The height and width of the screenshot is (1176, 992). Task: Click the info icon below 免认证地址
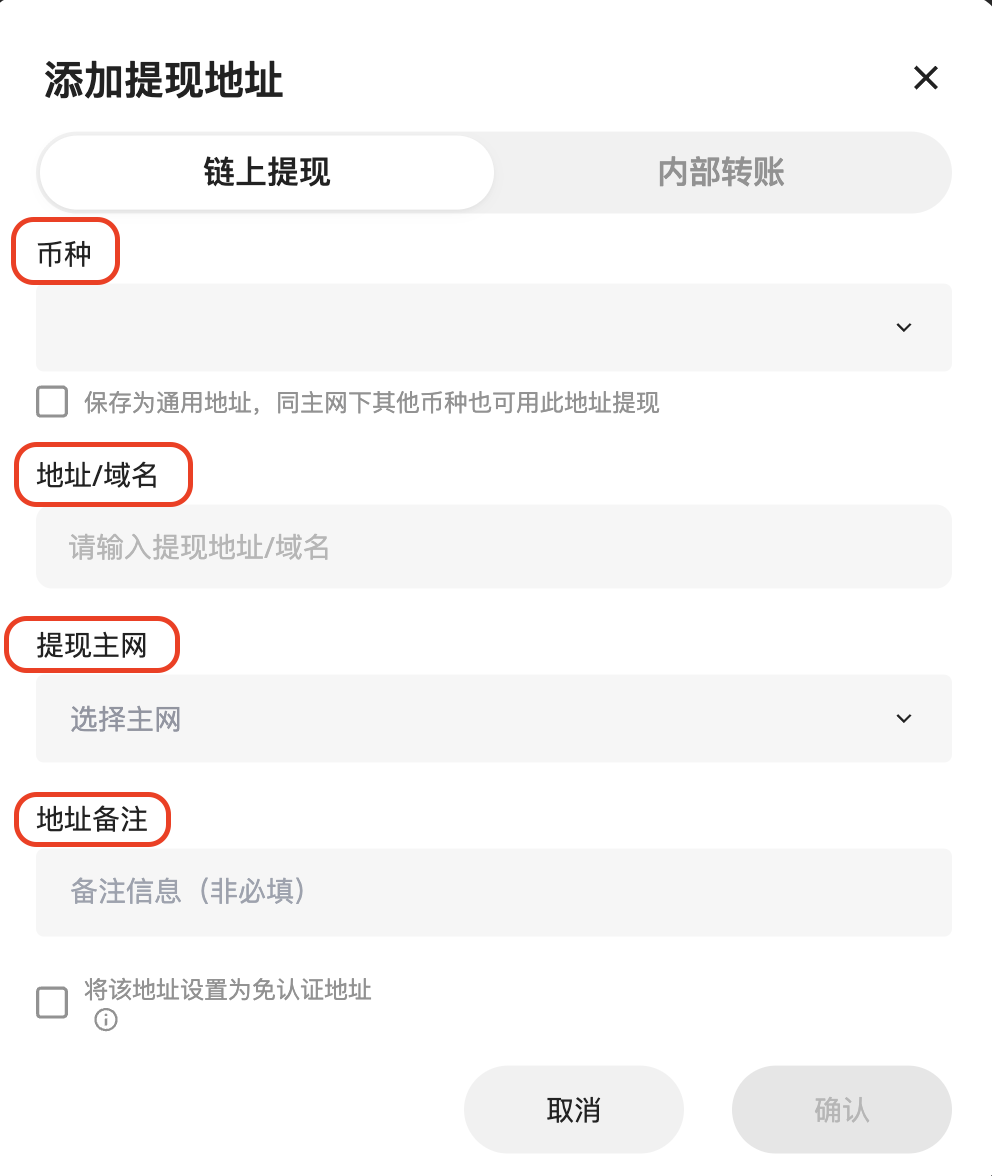coord(106,1020)
